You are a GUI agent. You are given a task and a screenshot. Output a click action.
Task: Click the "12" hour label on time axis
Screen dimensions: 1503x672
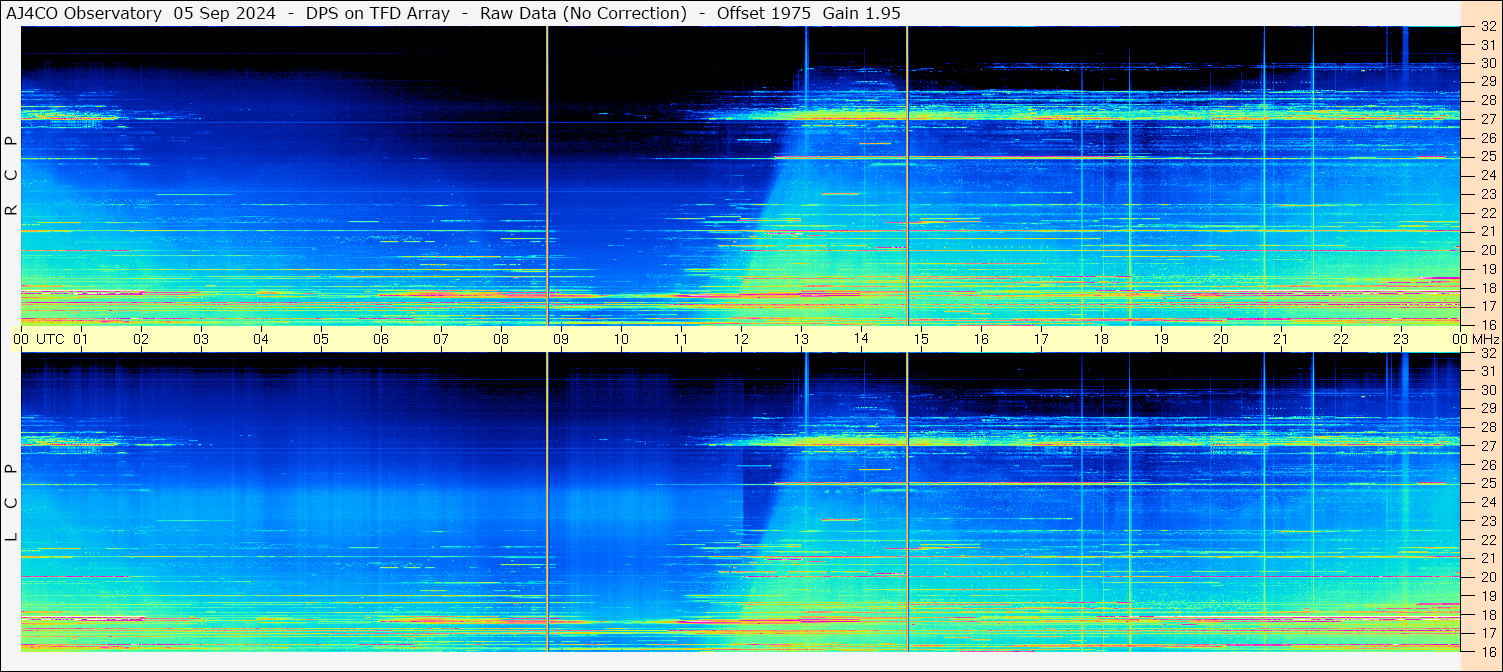tap(741, 339)
